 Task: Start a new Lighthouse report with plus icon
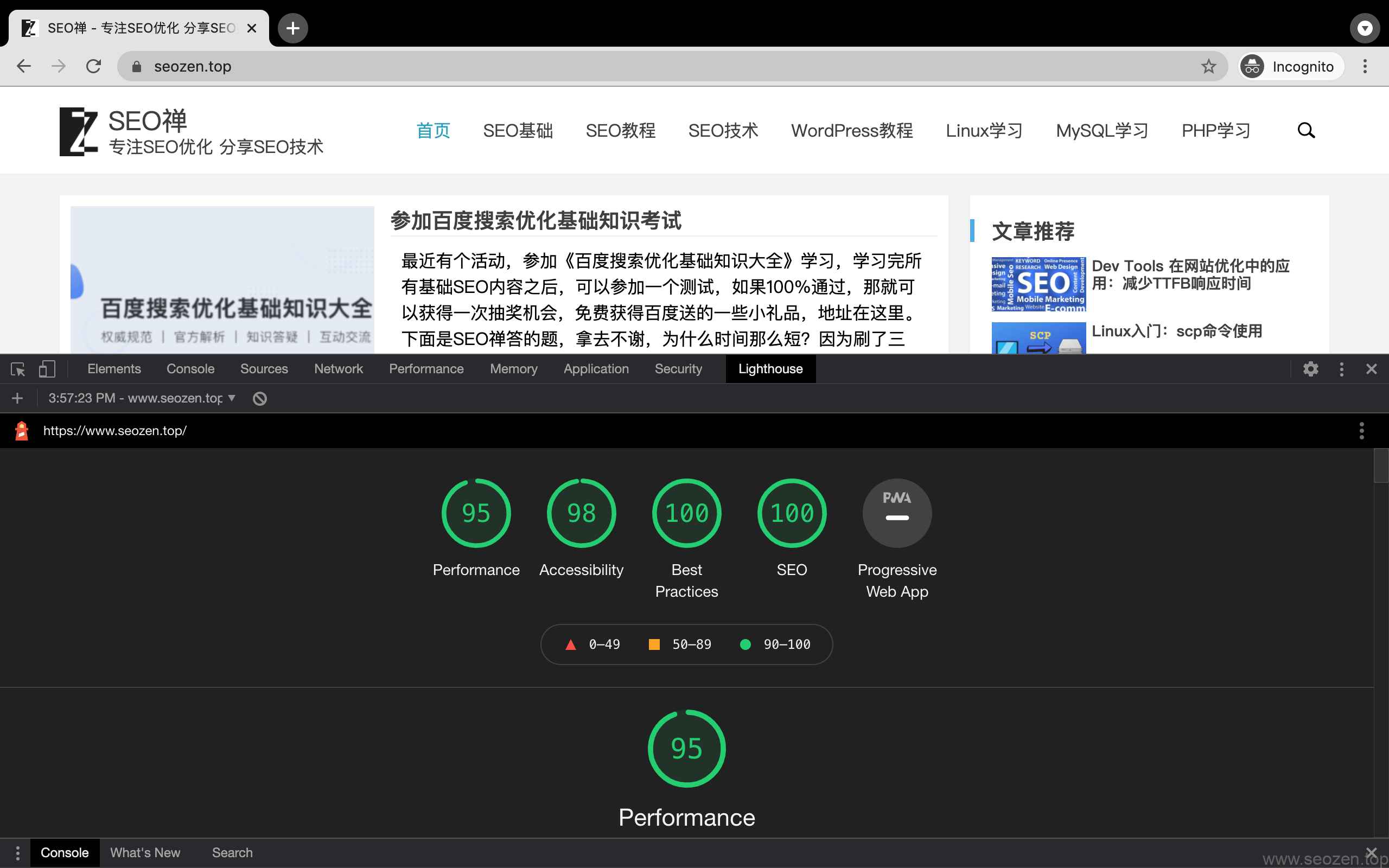coord(17,398)
